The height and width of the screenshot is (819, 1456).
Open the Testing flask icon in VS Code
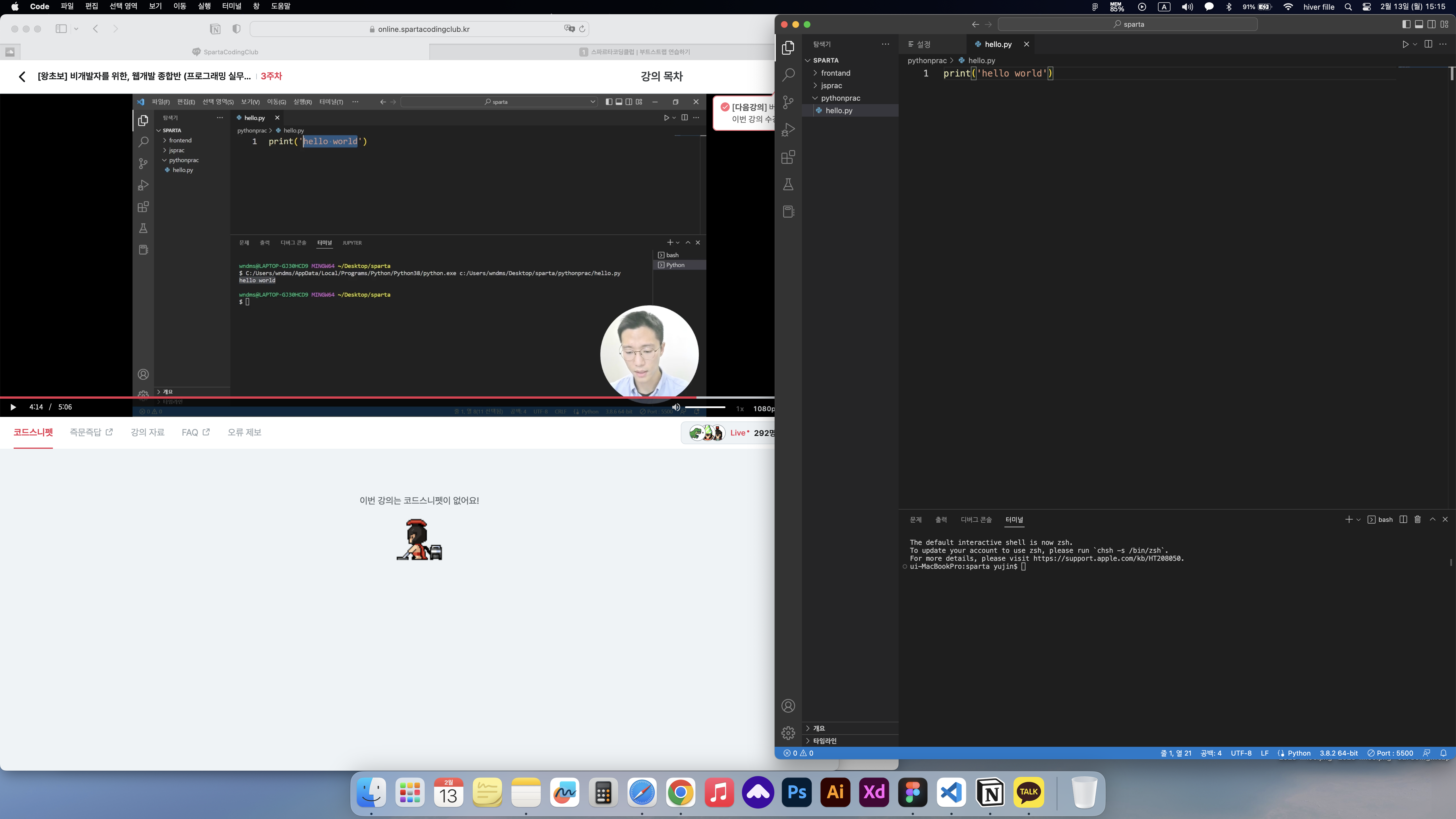coord(788,184)
